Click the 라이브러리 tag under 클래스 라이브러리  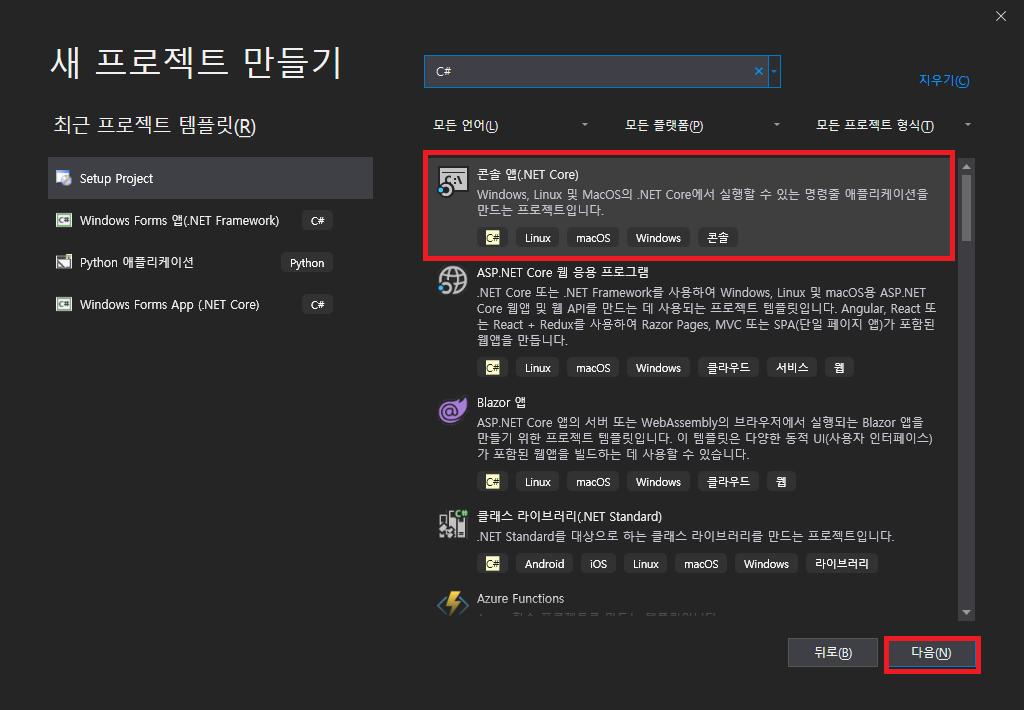pyautogui.click(x=841, y=564)
